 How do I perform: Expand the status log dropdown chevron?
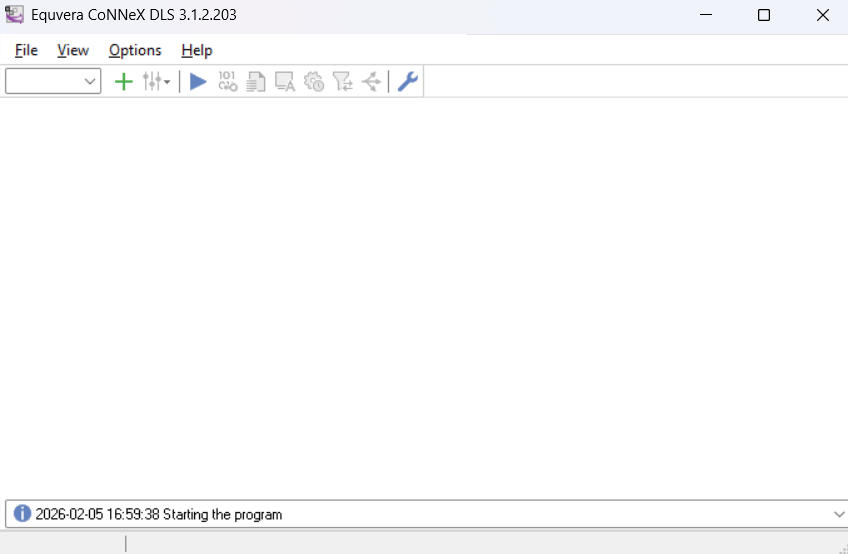click(x=838, y=514)
